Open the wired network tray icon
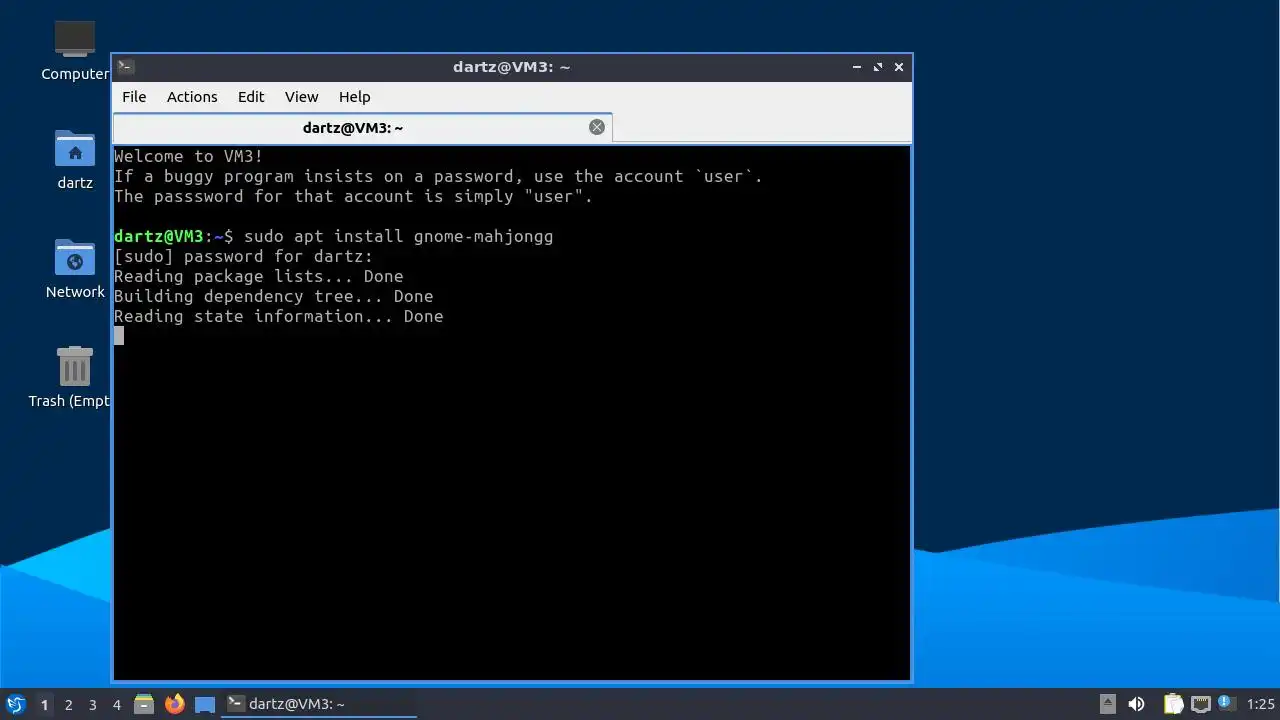This screenshot has height=720, width=1280. click(1200, 704)
